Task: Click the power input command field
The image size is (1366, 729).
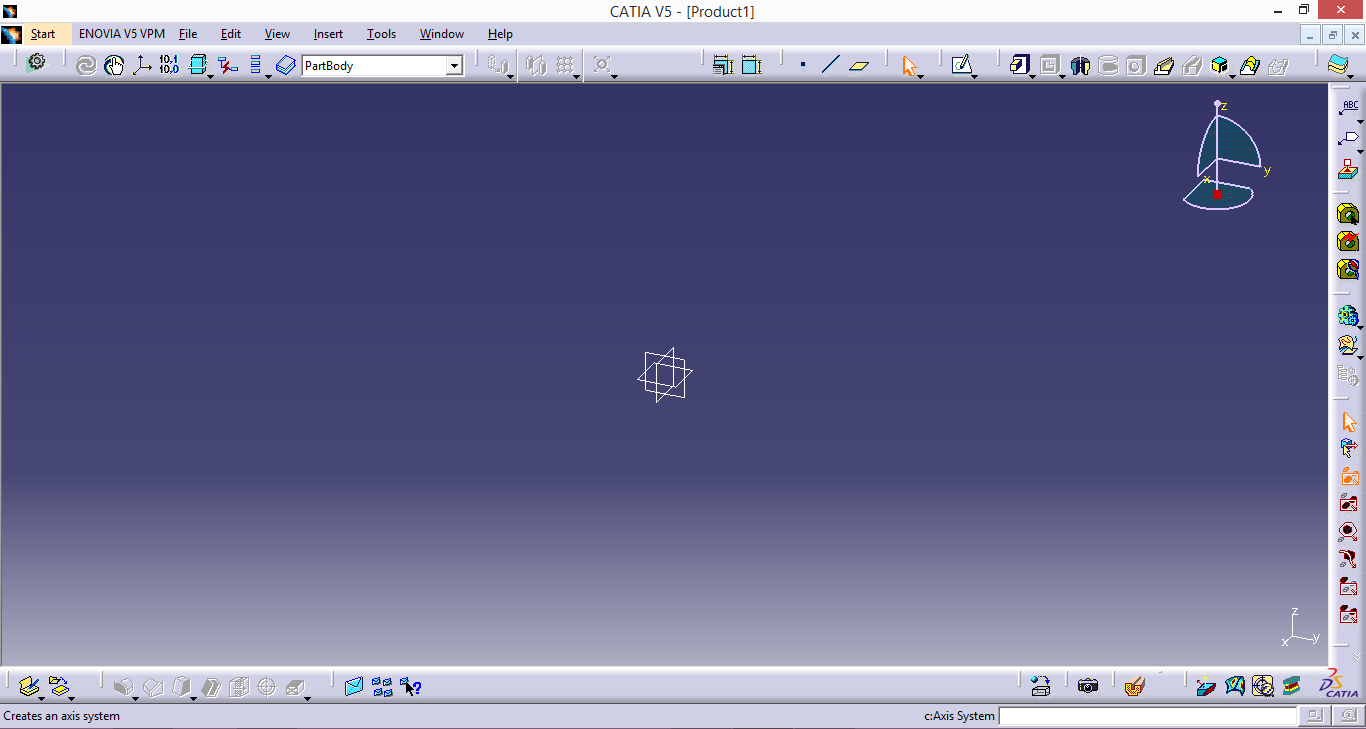Action: tap(1147, 716)
